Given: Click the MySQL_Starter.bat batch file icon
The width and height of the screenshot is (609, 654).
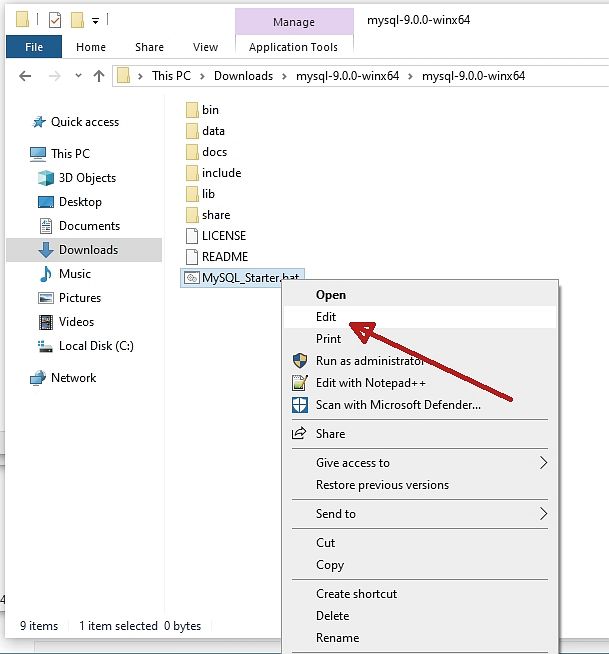Looking at the screenshot, I should (x=191, y=278).
